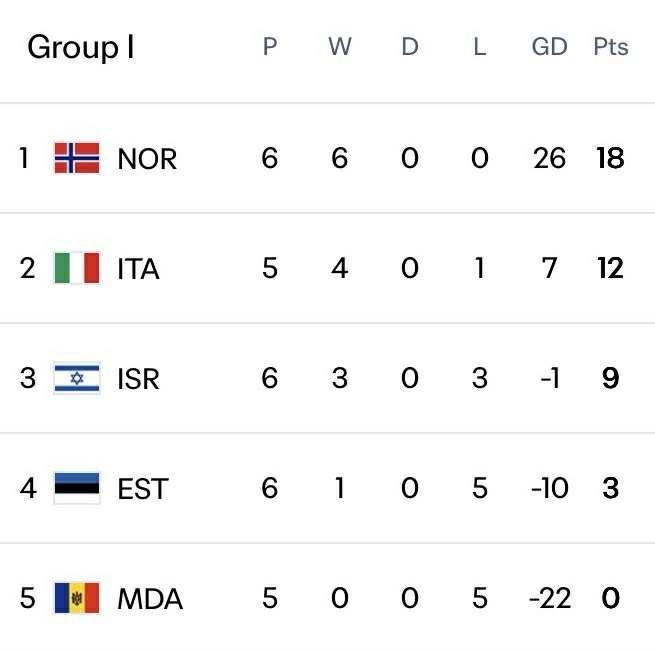
Task: Open the NOR team link
Action: pyautogui.click(x=147, y=159)
